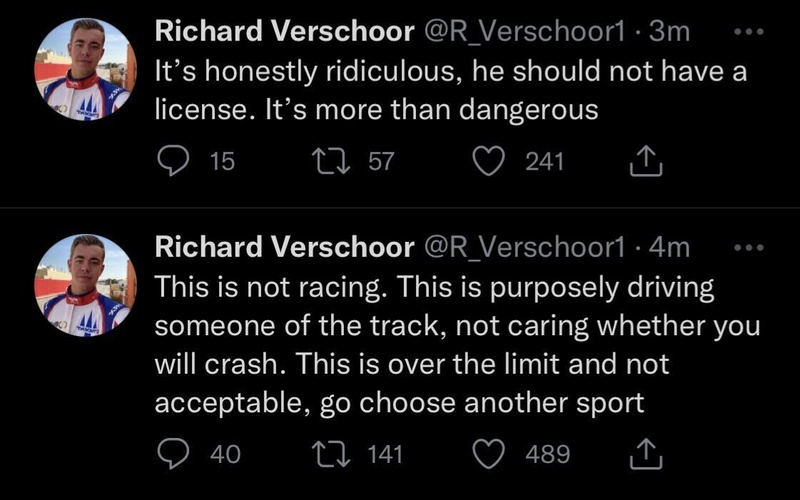
Task: Open more options on the 4m tweet
Action: 747,247
